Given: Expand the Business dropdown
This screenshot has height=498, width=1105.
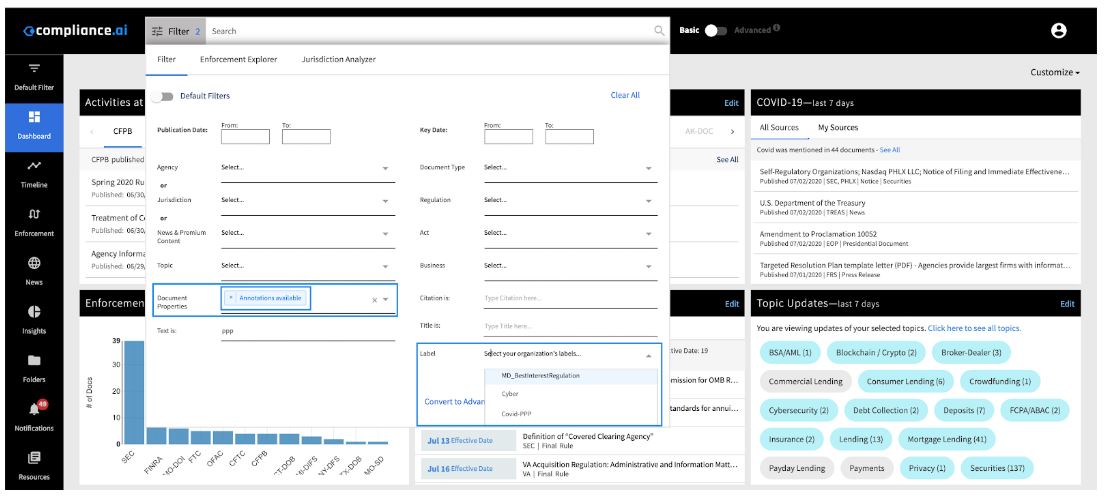Looking at the screenshot, I should [x=648, y=267].
